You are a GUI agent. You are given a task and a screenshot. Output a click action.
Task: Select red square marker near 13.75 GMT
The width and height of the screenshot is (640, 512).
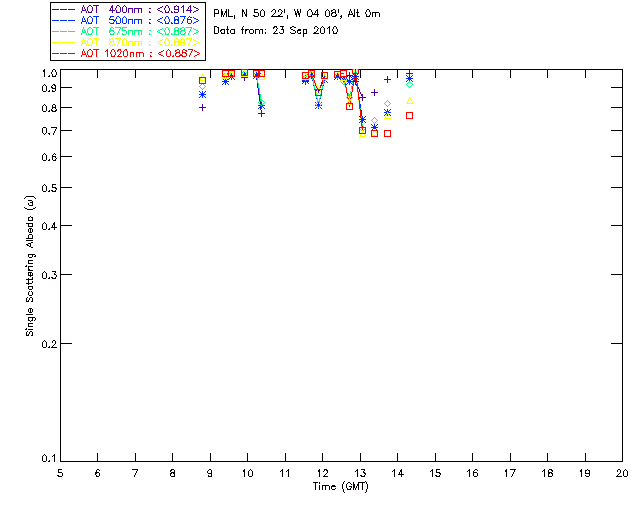tap(387, 134)
